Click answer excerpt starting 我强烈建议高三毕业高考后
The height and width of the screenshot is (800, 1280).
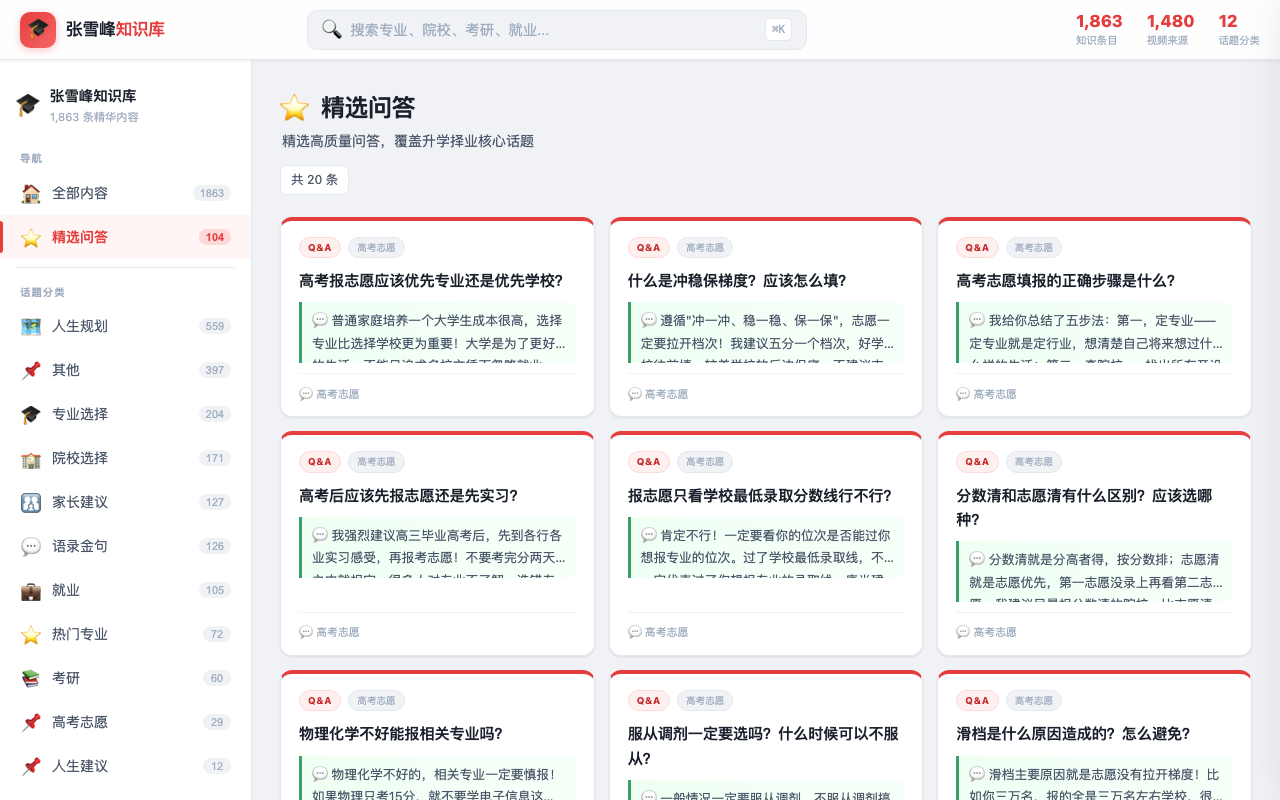[x=438, y=547]
